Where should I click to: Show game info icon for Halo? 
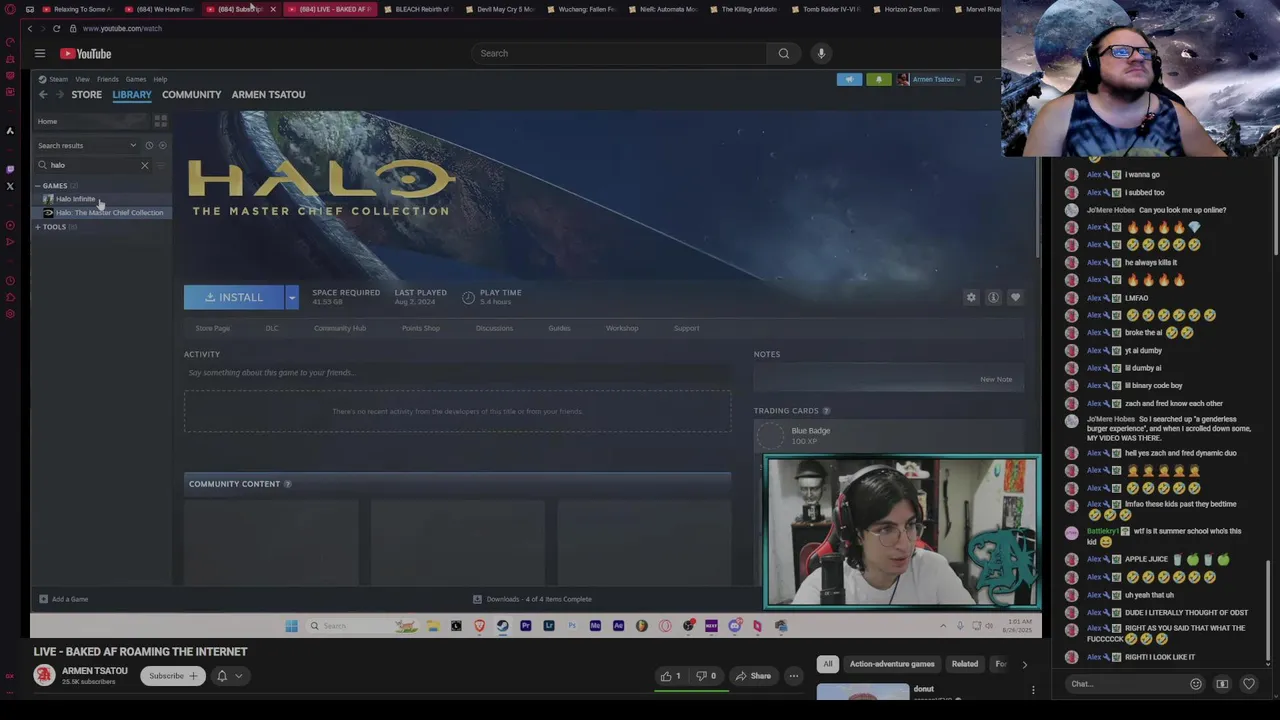993,297
